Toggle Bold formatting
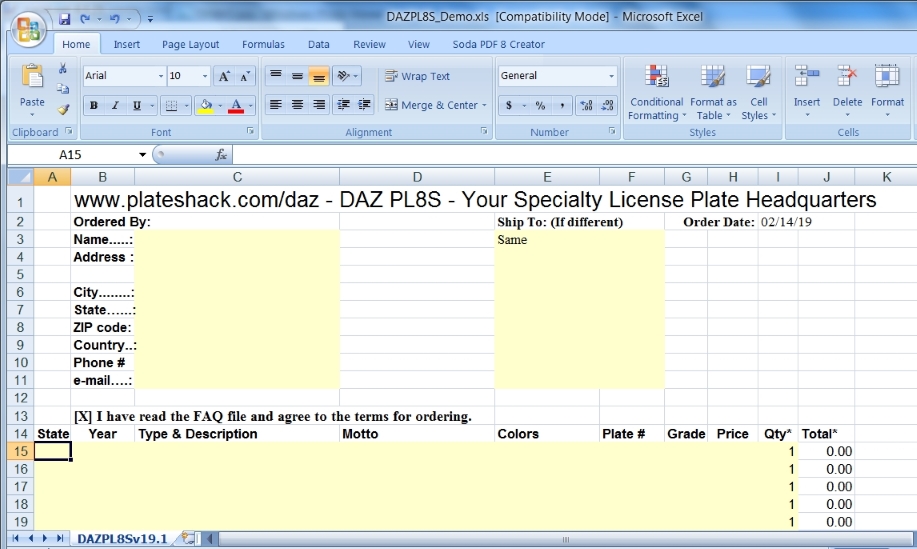Screen dimensions: 917x549 tap(94, 105)
